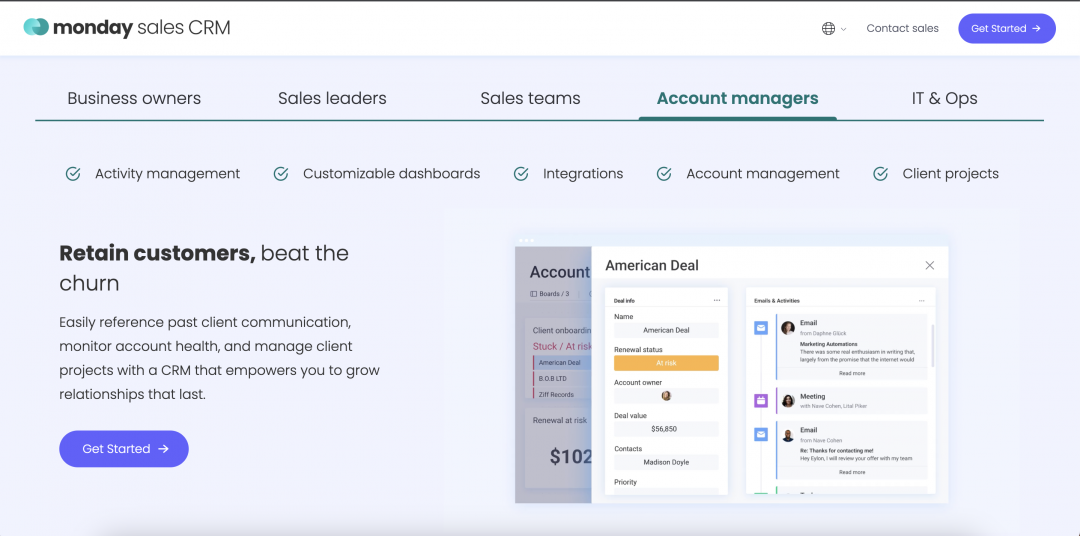Open the Deal info three-dot menu
The height and width of the screenshot is (536, 1080).
coord(717,300)
